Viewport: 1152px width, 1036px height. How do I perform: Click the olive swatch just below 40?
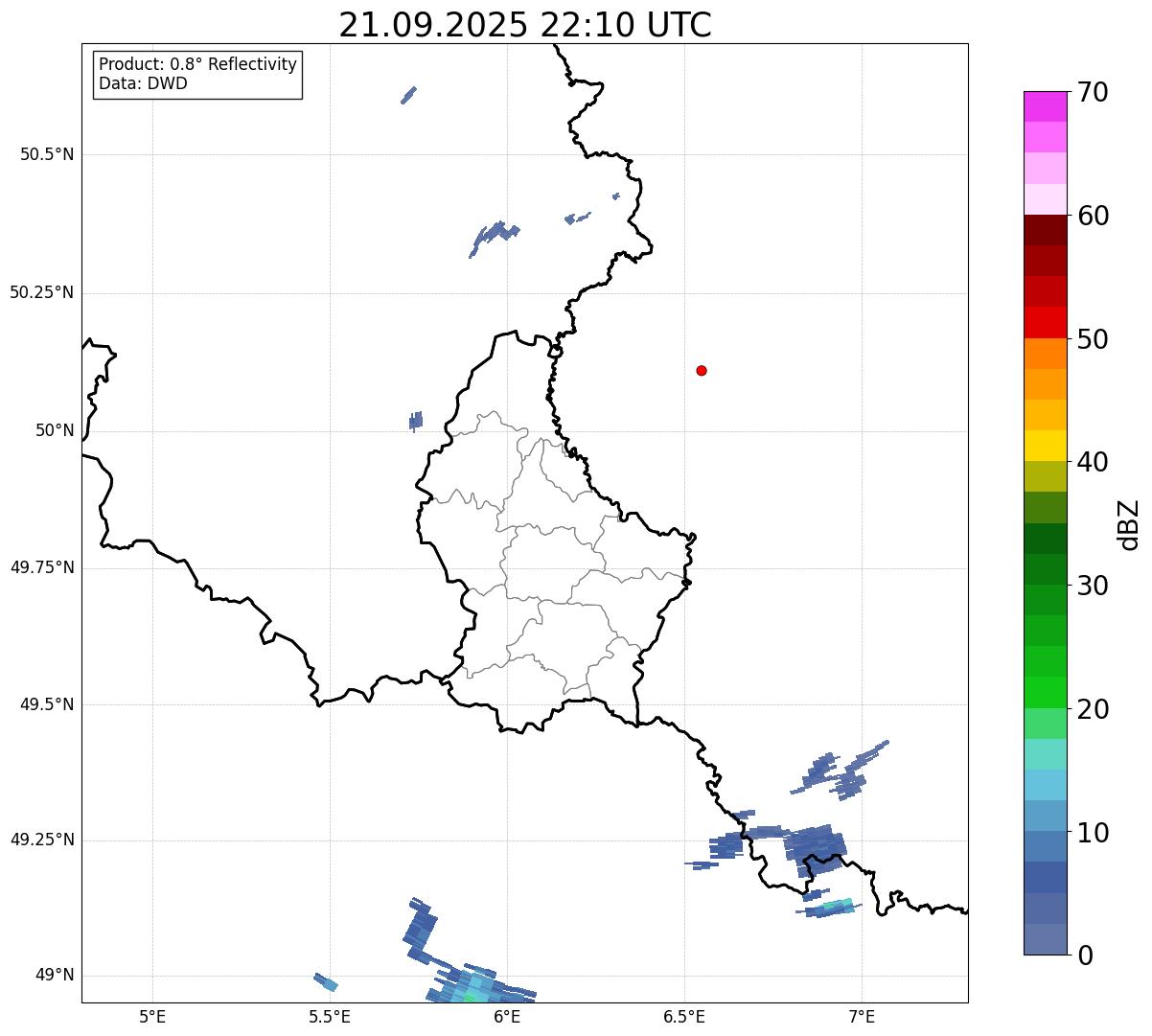(1046, 477)
